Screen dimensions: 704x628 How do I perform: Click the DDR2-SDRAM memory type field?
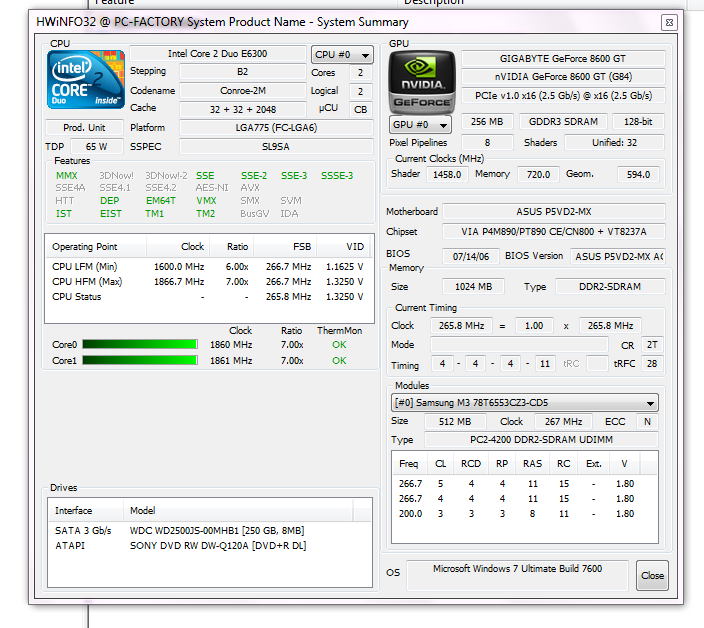point(610,286)
